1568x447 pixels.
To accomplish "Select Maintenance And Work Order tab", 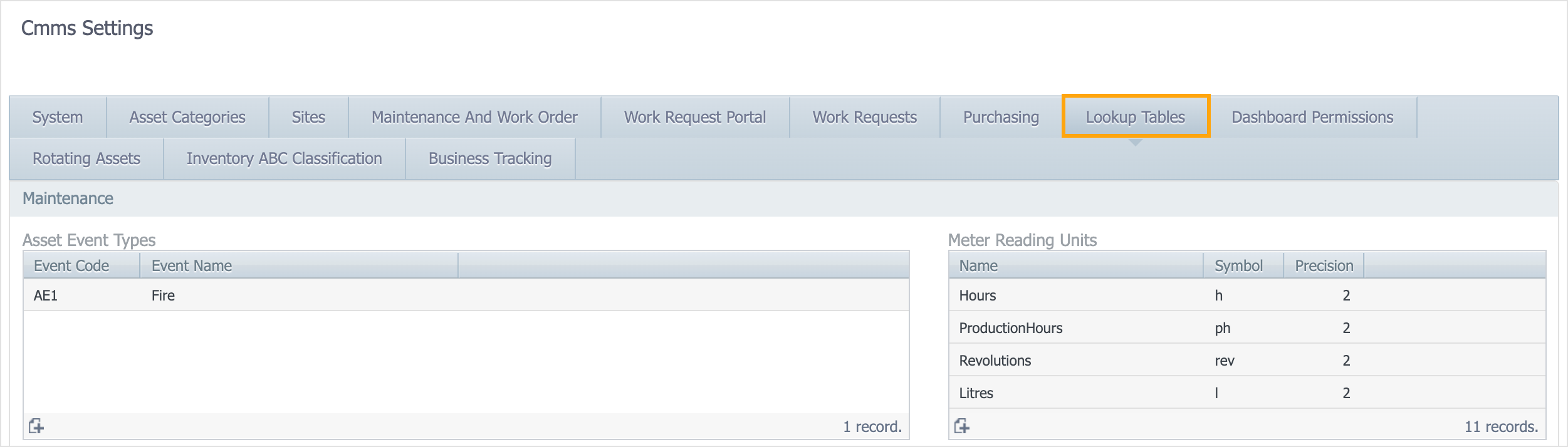I will coord(474,117).
